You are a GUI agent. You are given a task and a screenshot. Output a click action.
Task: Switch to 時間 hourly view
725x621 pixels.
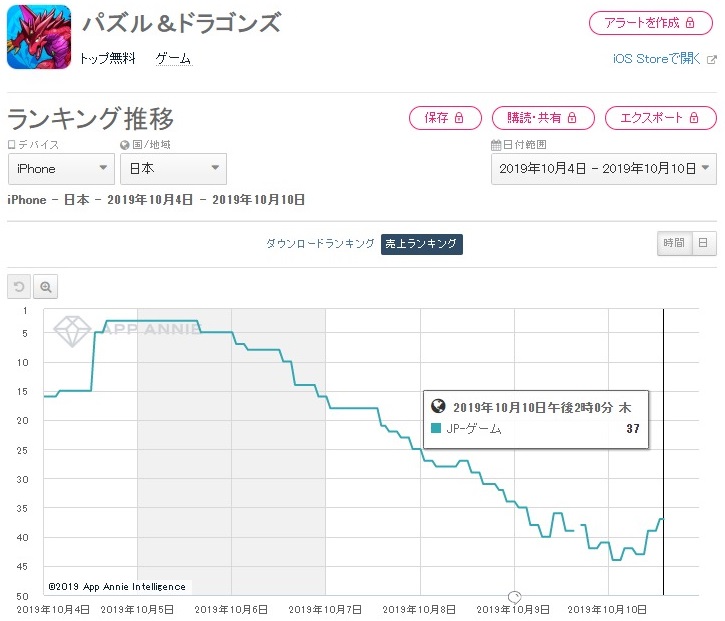point(673,243)
